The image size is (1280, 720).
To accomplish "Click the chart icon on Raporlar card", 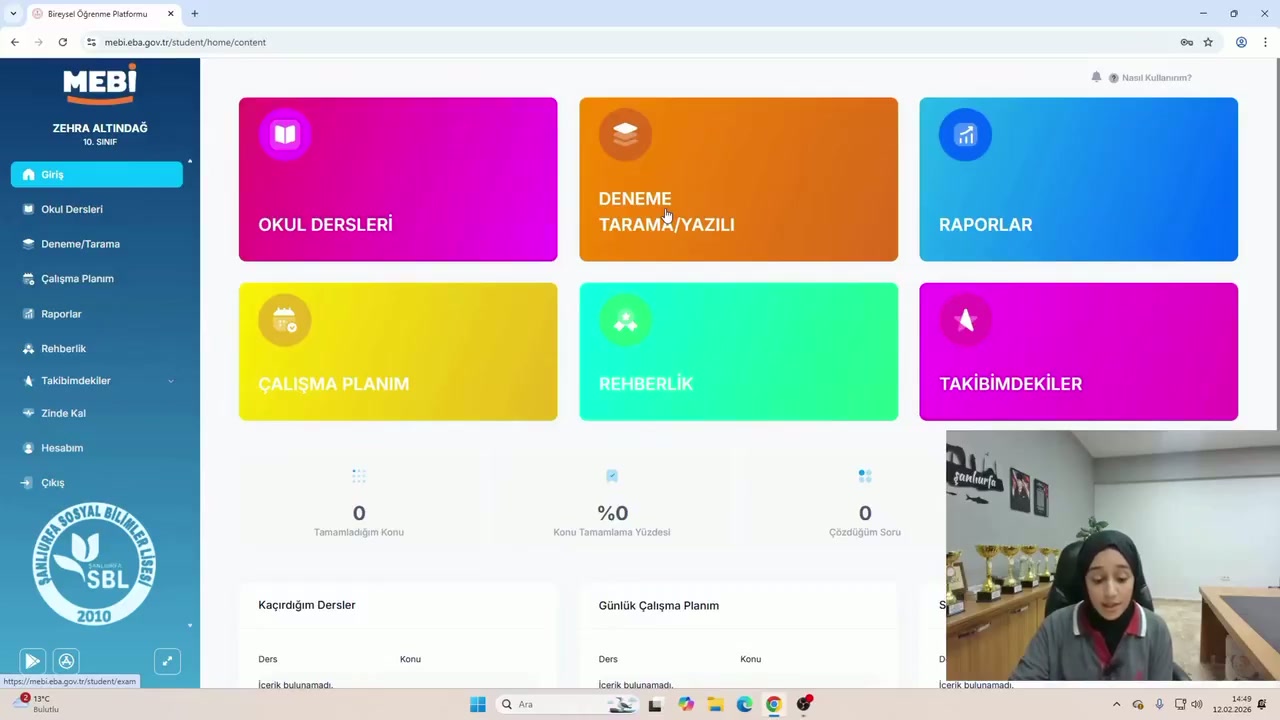I will pos(965,135).
